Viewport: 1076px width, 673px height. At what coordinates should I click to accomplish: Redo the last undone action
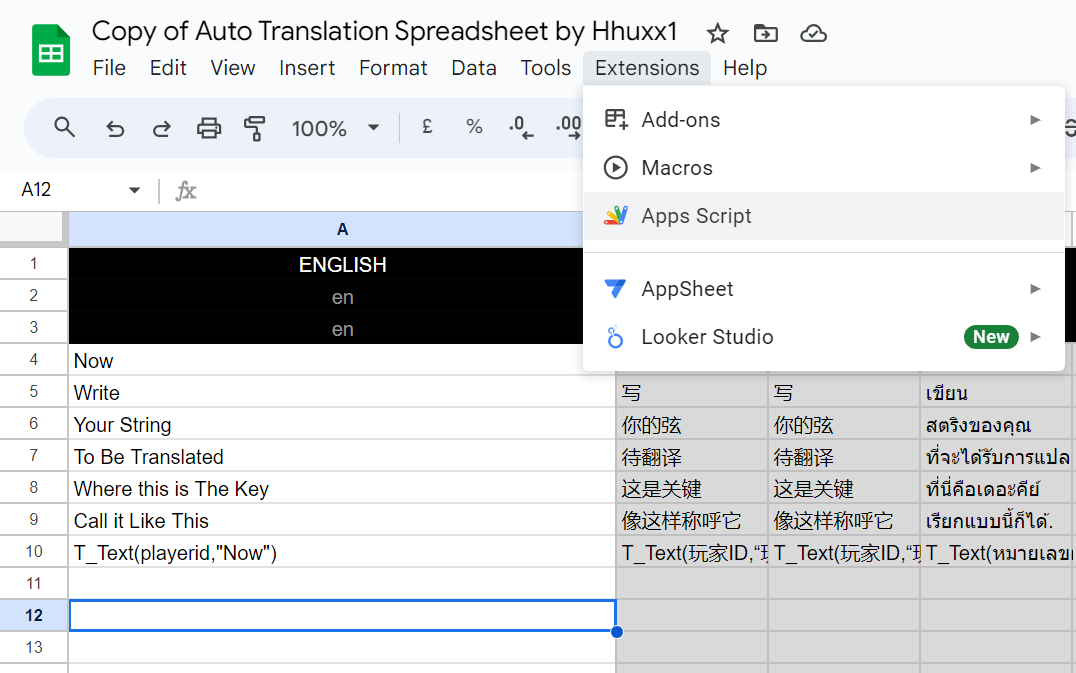pyautogui.click(x=161, y=128)
